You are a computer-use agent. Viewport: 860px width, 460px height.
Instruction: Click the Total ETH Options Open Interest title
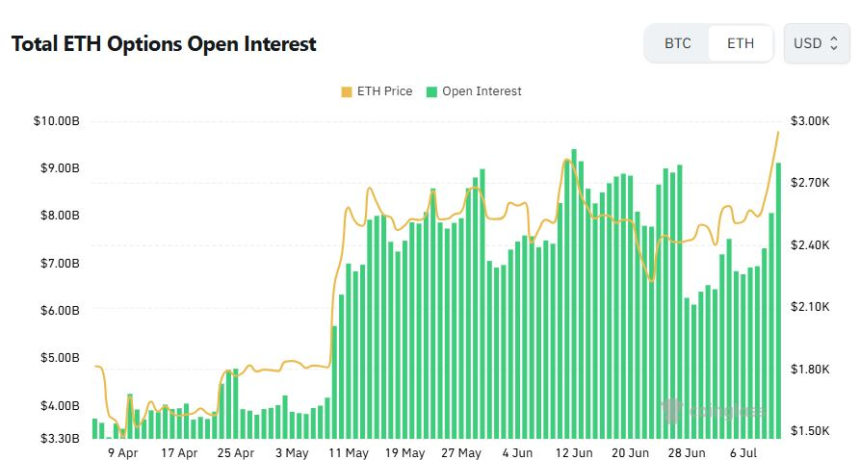pos(163,44)
